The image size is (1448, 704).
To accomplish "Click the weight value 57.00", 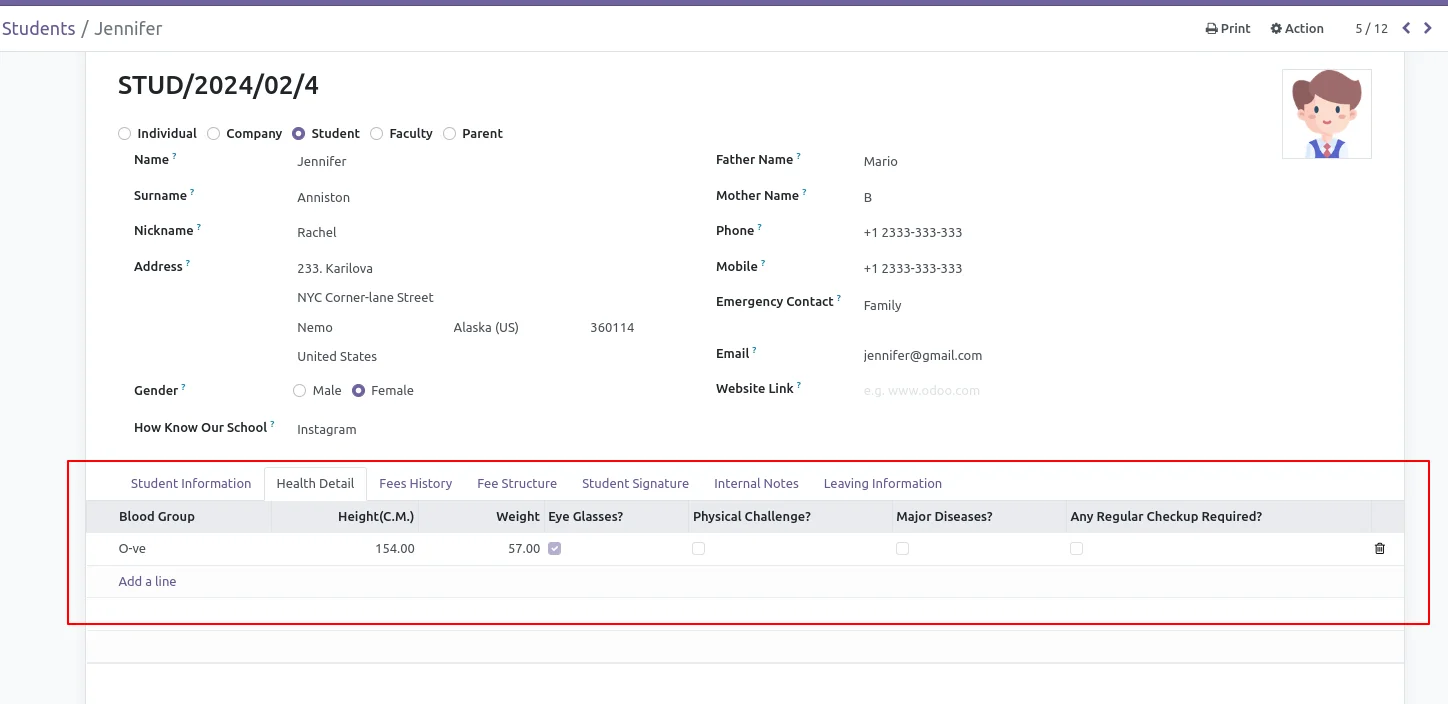I will (524, 548).
